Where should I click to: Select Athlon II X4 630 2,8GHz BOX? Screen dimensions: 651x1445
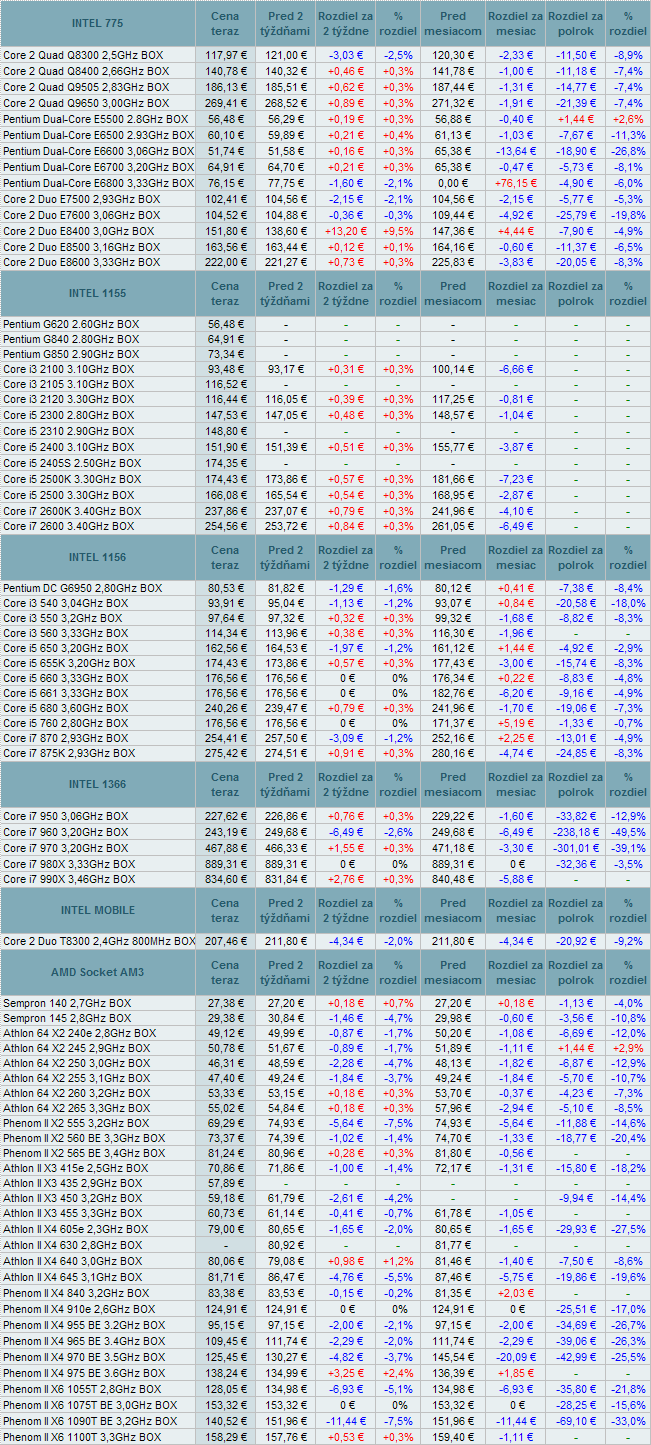(72, 1246)
